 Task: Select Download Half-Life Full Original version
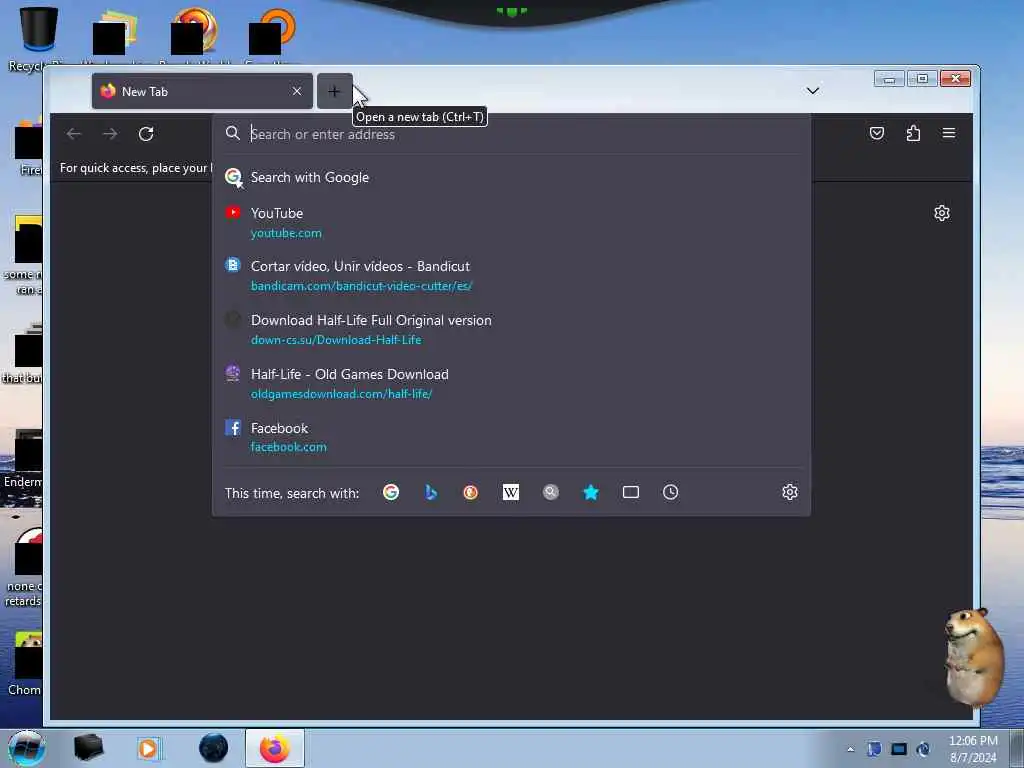(511, 329)
